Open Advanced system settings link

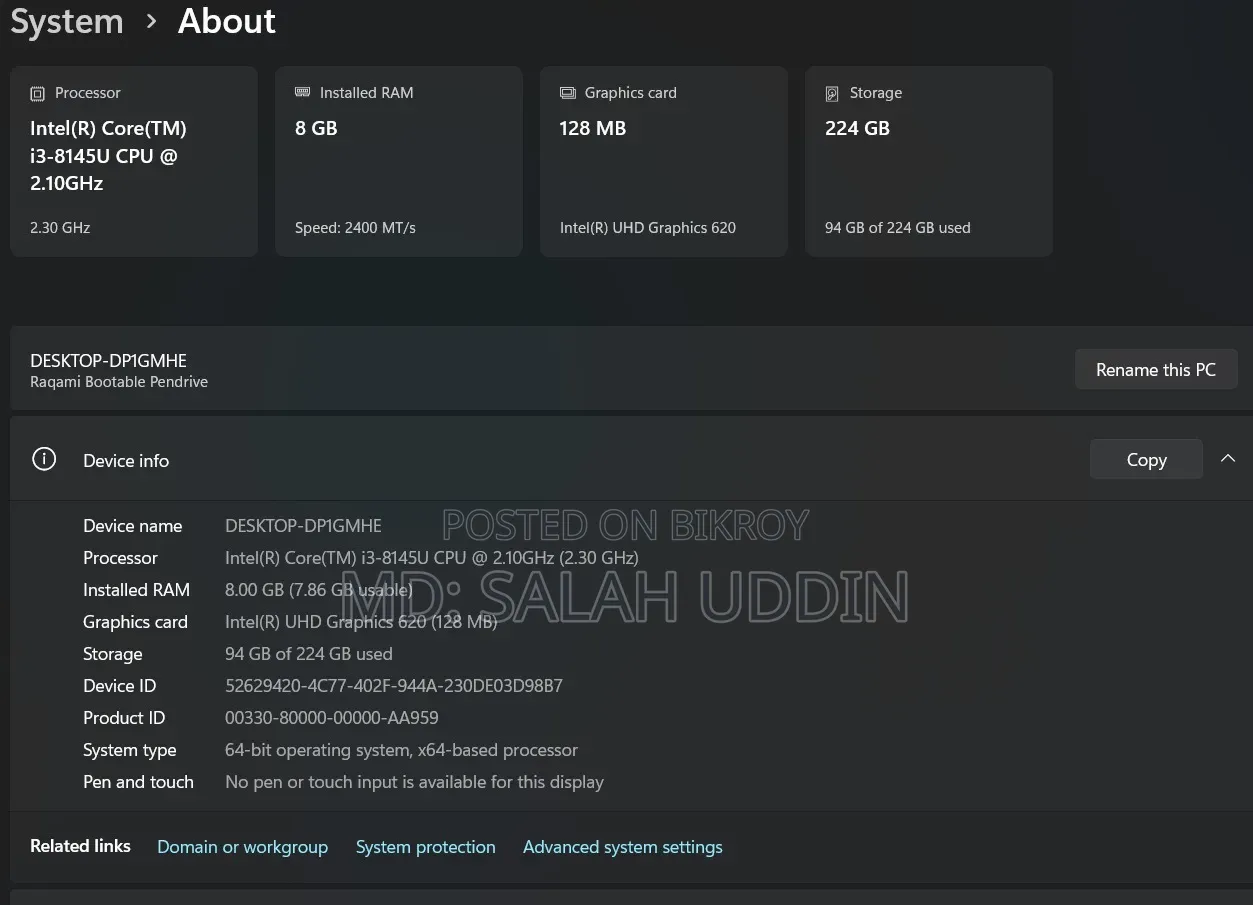[623, 847]
